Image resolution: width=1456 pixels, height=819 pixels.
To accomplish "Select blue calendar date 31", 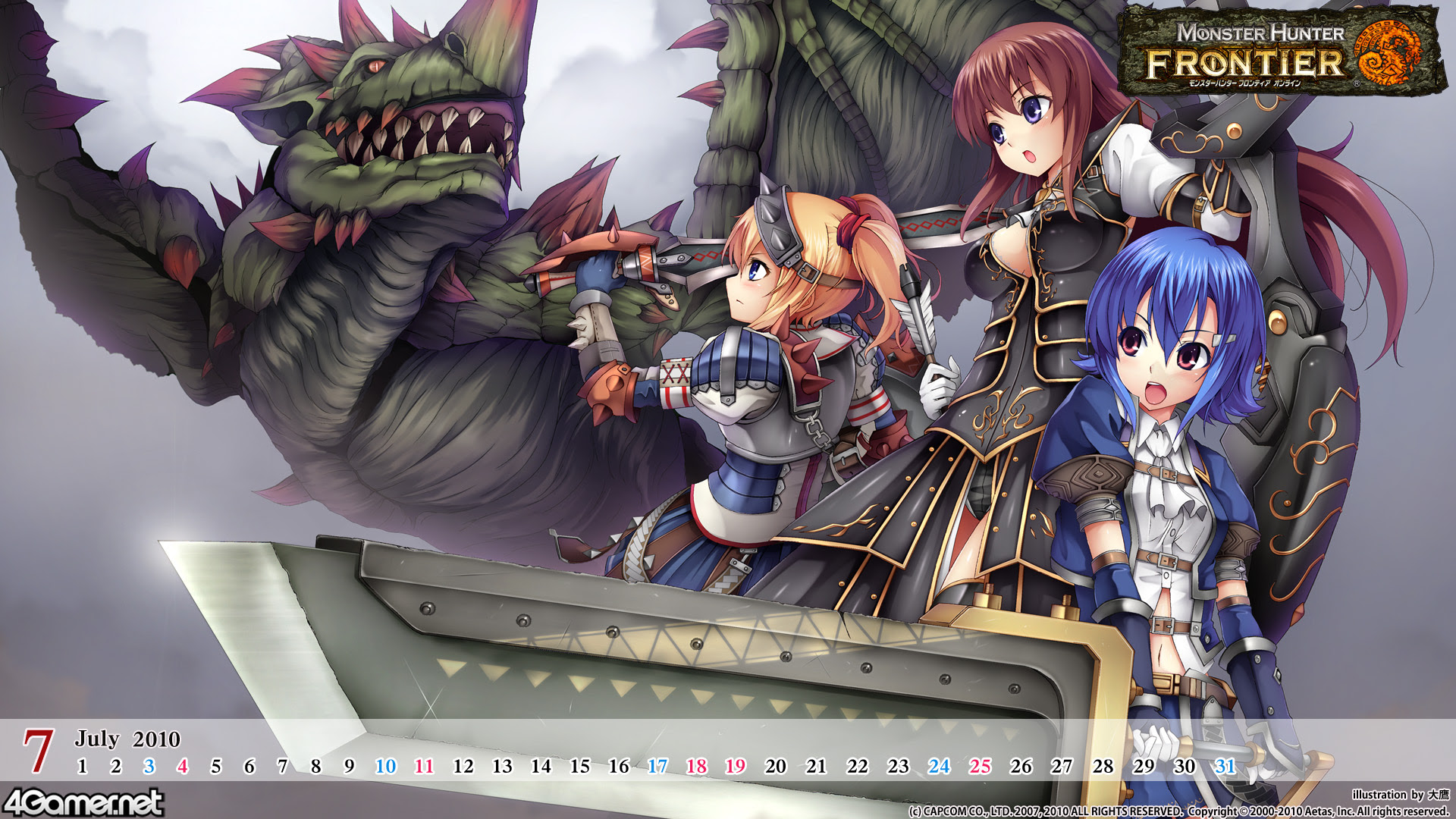I will [1225, 766].
